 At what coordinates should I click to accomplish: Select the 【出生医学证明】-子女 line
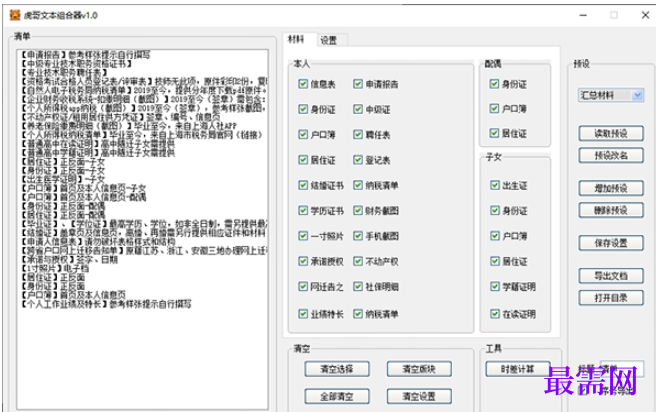pyautogui.click(x=63, y=179)
